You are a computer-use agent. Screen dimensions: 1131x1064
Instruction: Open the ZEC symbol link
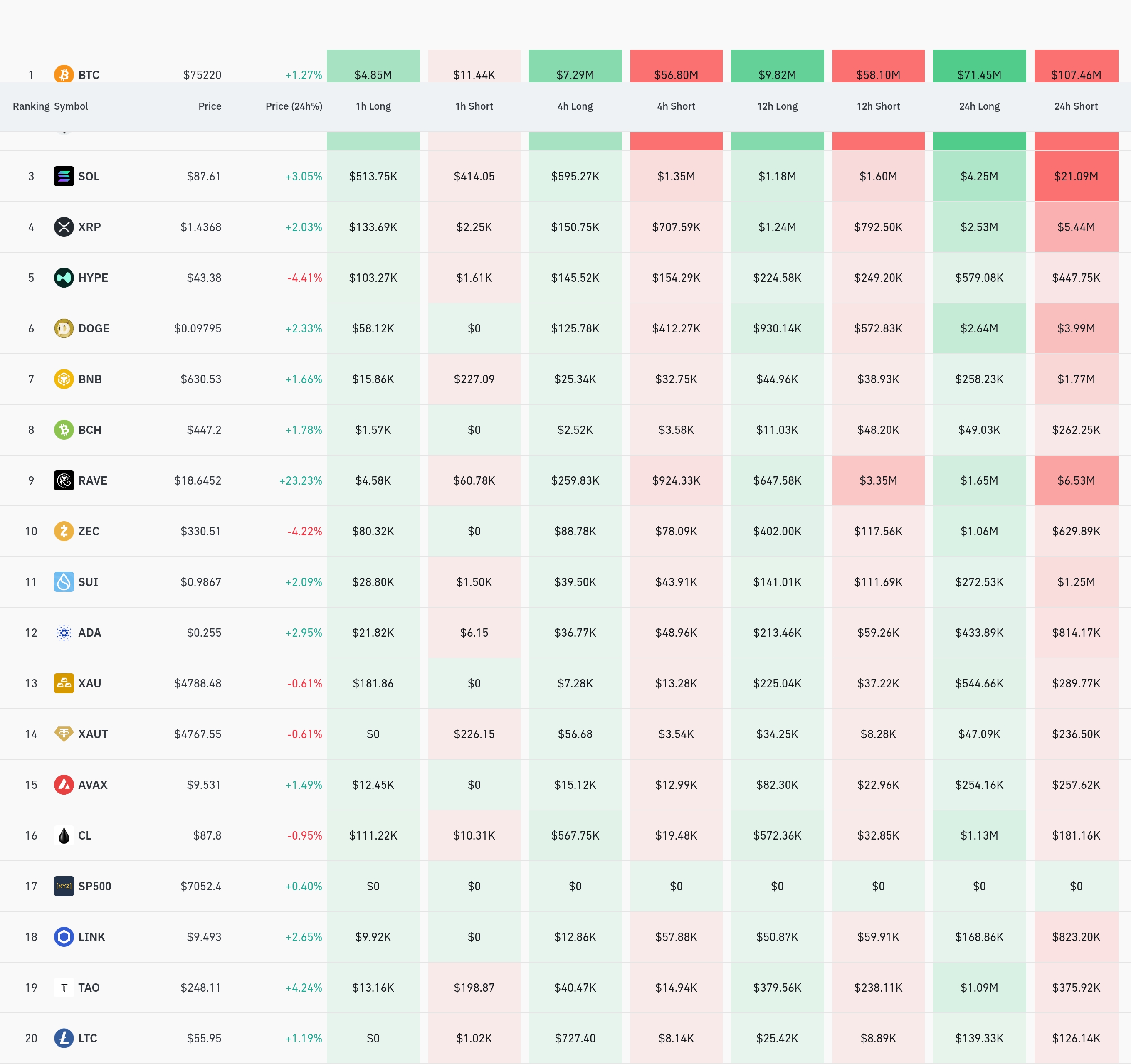click(x=89, y=531)
